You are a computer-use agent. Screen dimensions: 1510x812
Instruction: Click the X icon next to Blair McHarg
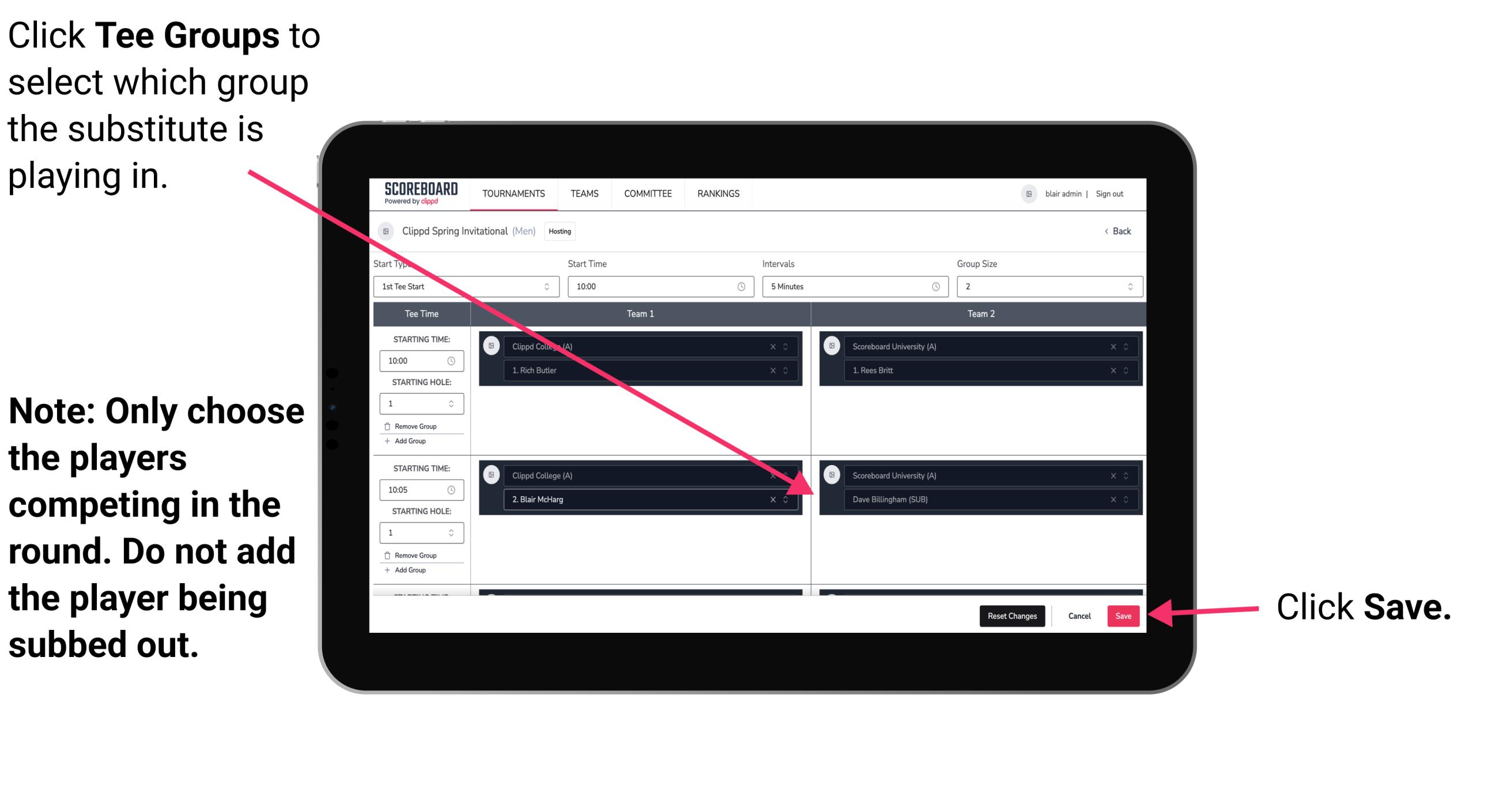775,500
